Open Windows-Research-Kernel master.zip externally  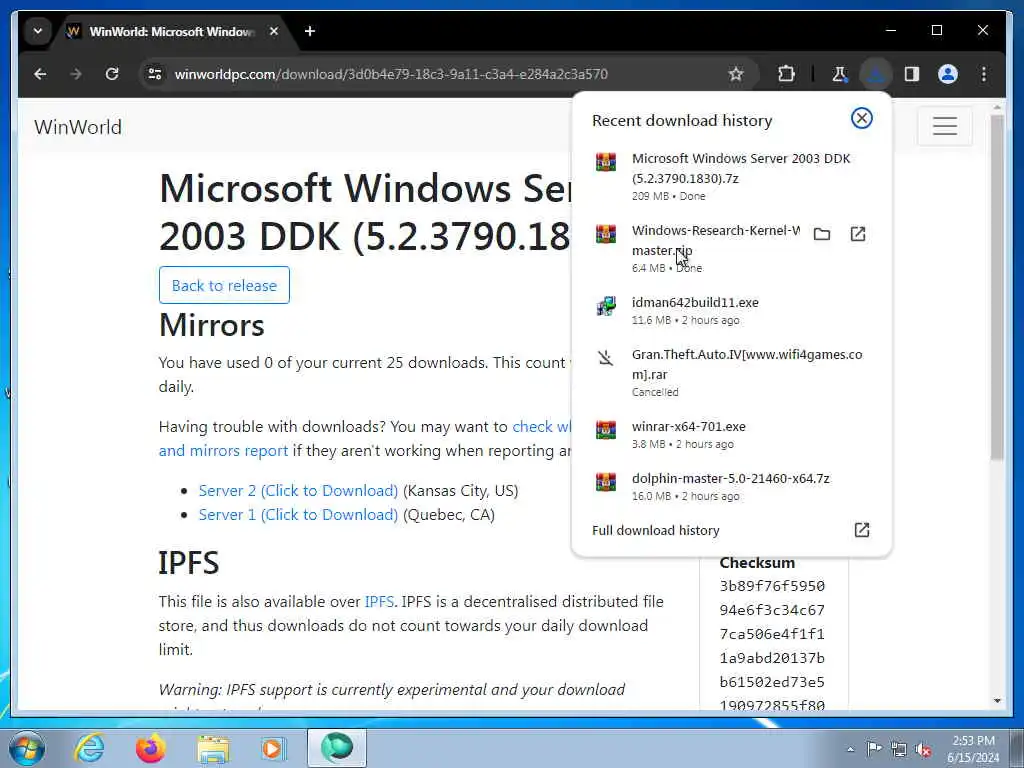click(x=858, y=234)
